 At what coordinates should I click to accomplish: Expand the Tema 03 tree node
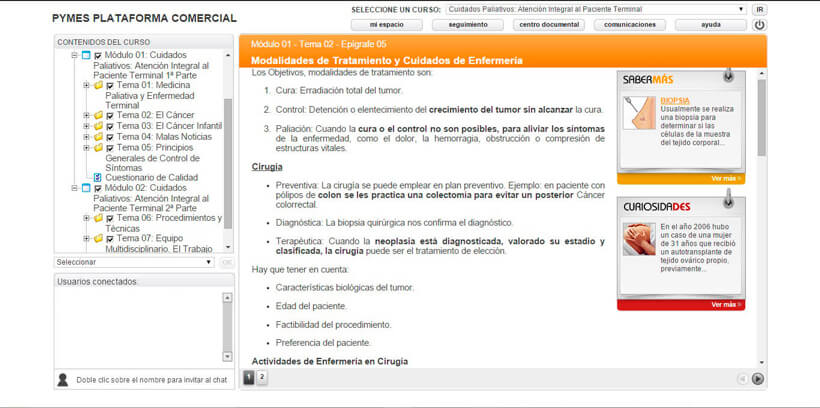pyautogui.click(x=86, y=126)
